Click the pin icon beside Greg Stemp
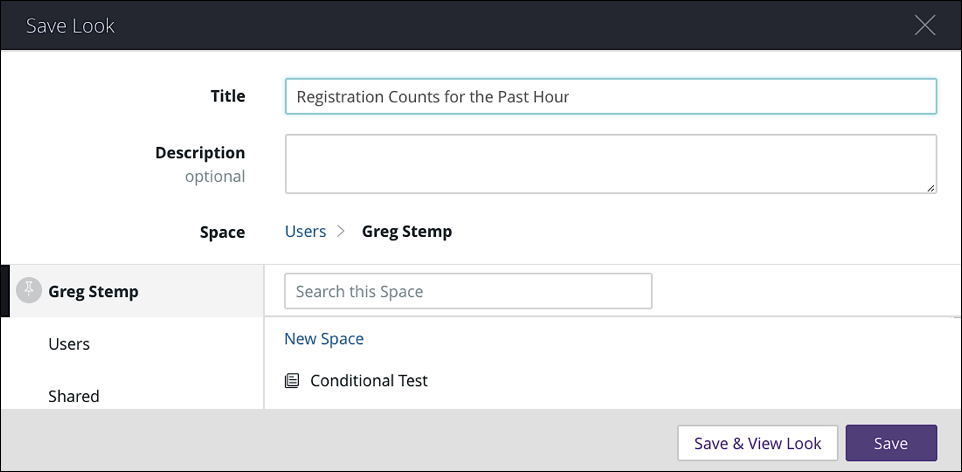Image resolution: width=962 pixels, height=472 pixels. pyautogui.click(x=30, y=291)
